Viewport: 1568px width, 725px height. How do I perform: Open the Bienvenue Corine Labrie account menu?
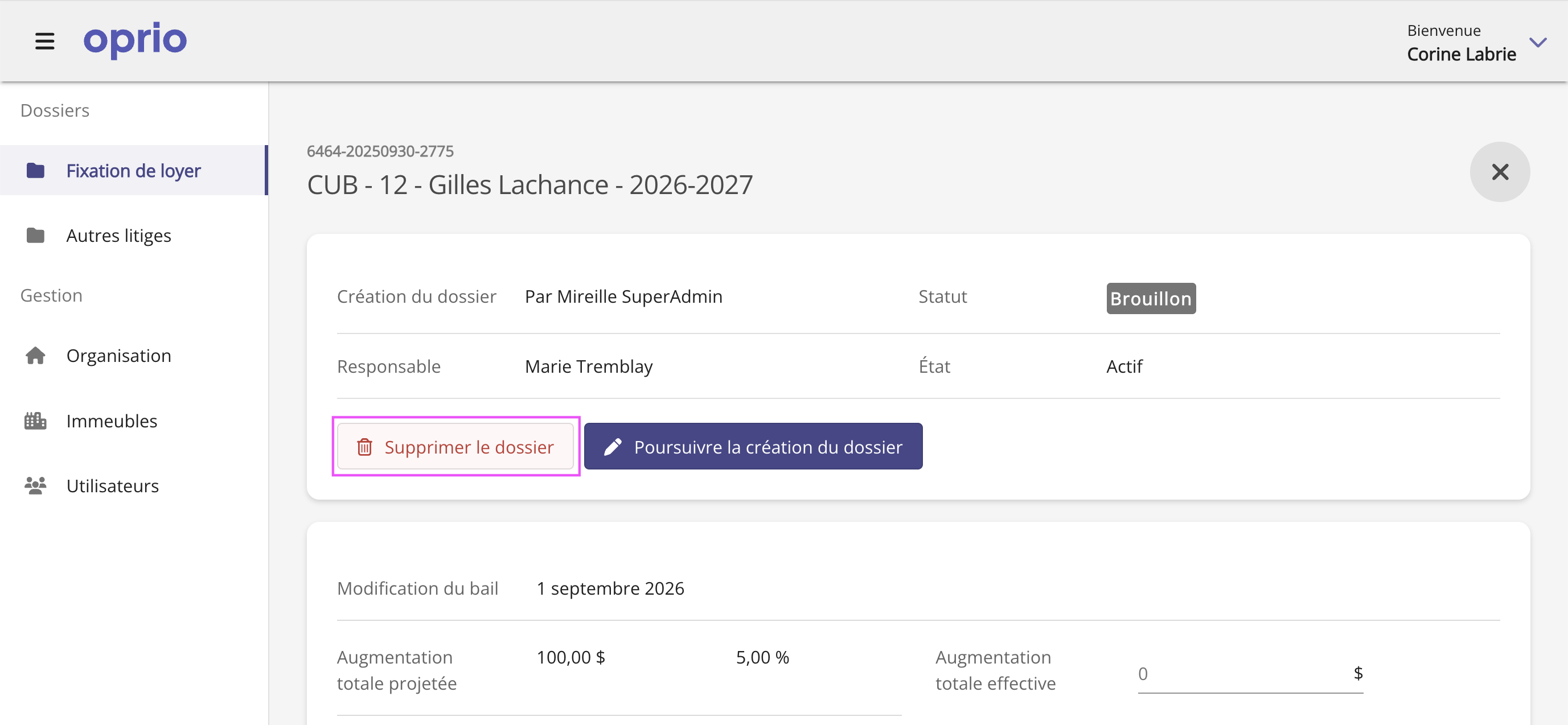point(1461,43)
